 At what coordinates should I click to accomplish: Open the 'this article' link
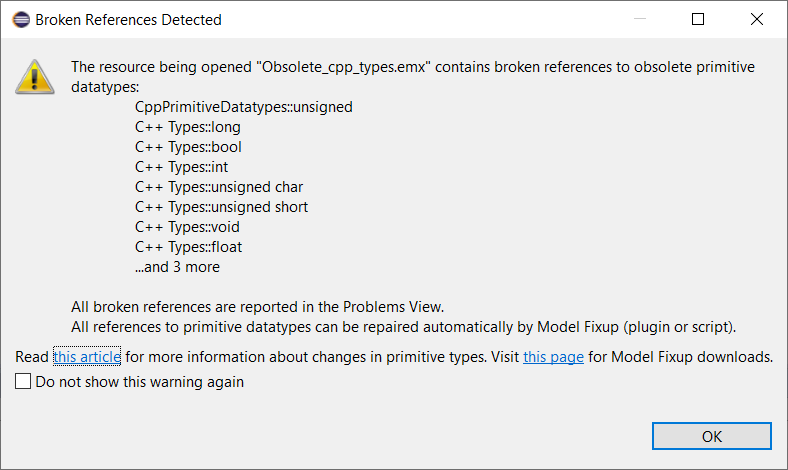click(87, 357)
